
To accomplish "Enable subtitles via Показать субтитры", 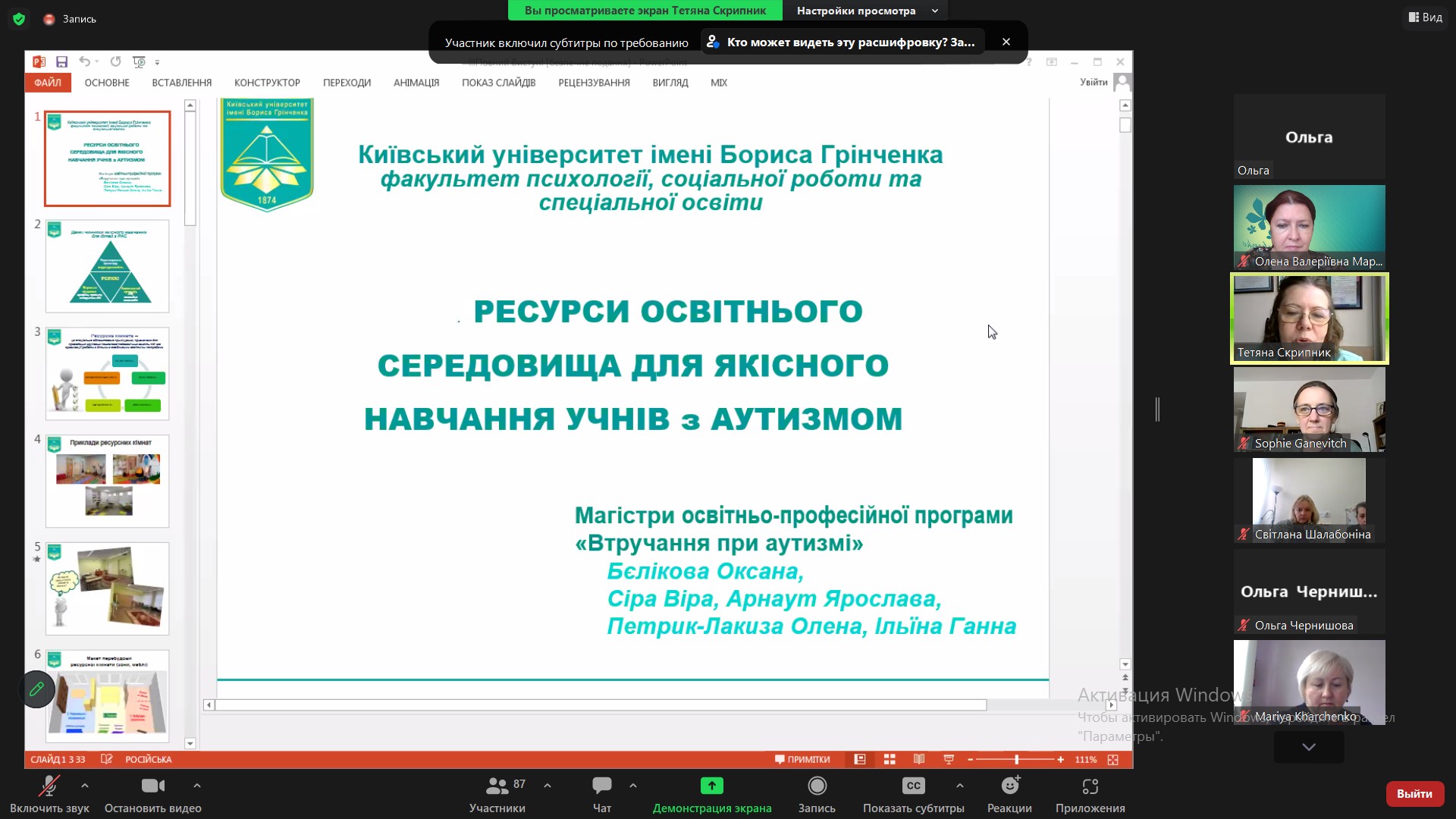I will pos(913,792).
